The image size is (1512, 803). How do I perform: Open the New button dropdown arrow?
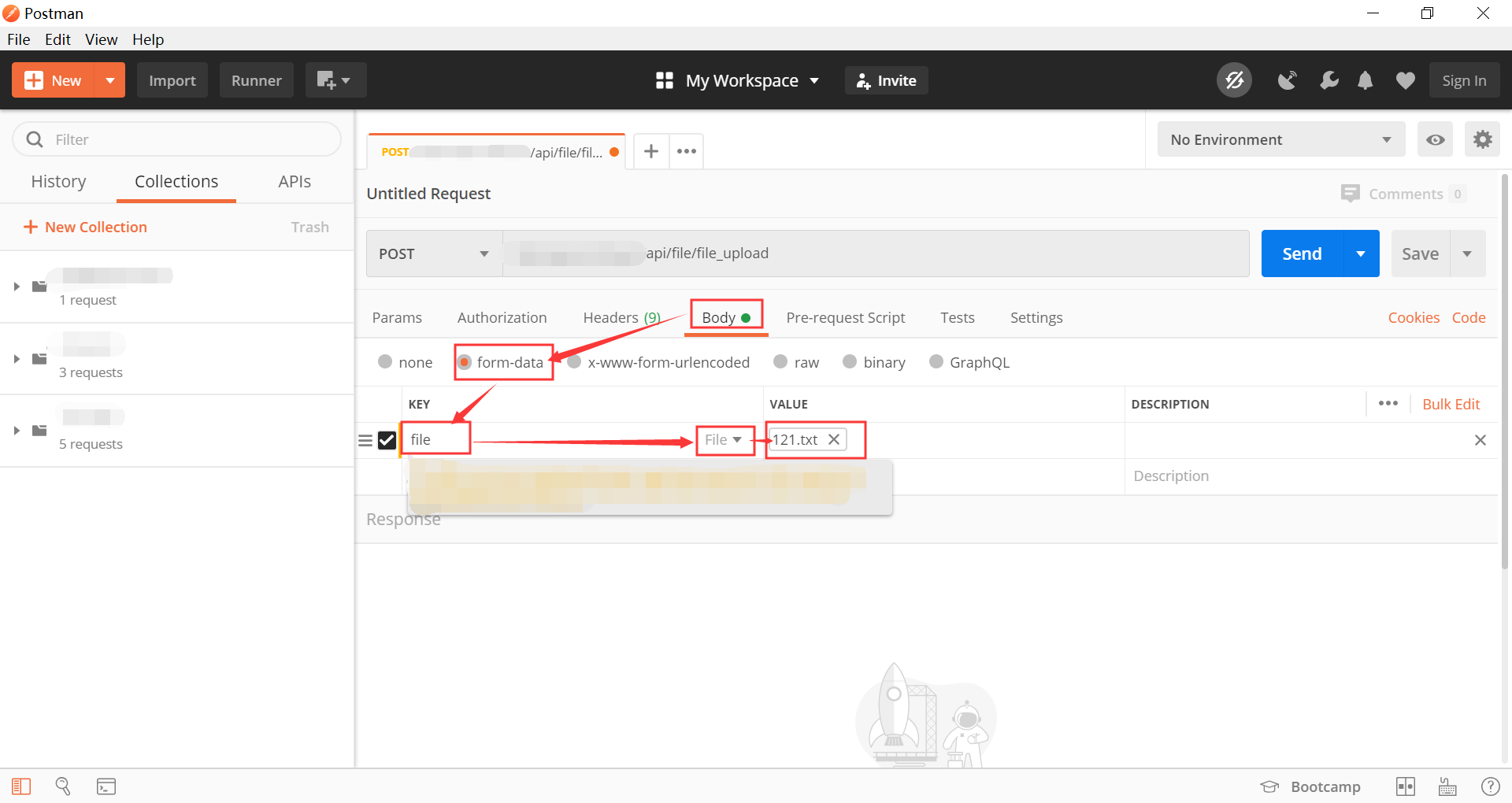click(x=109, y=80)
